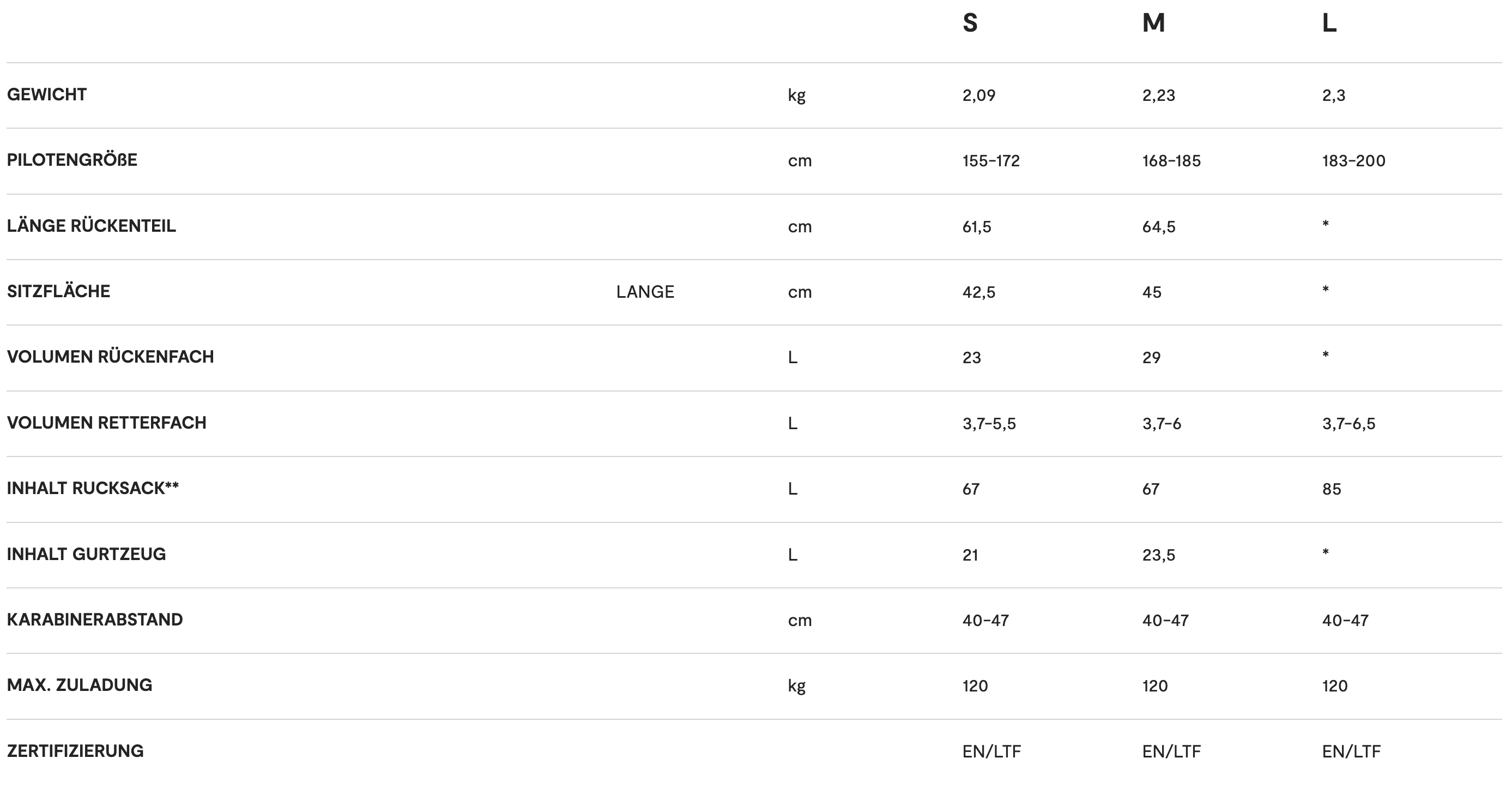Click the 3,7-6,5 Retterfach volume value
The width and height of the screenshot is (1512, 794).
pos(1349,423)
